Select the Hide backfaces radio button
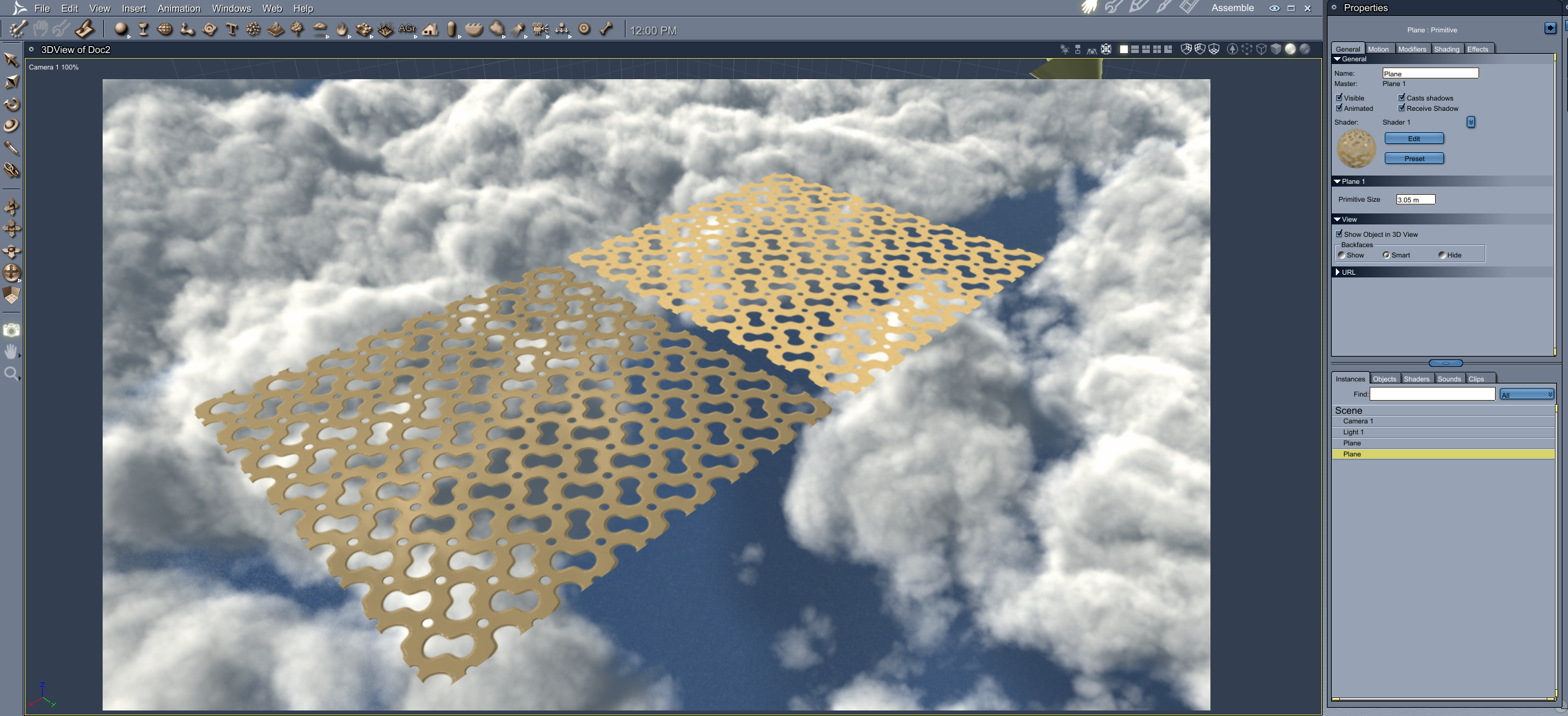Screen dimensions: 1568x716 click(1442, 255)
